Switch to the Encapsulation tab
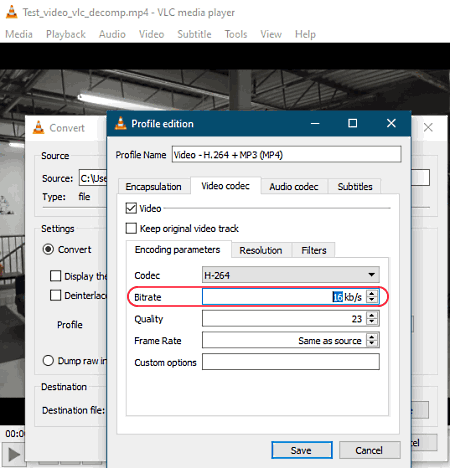This screenshot has height=468, width=450. pyautogui.click(x=154, y=186)
